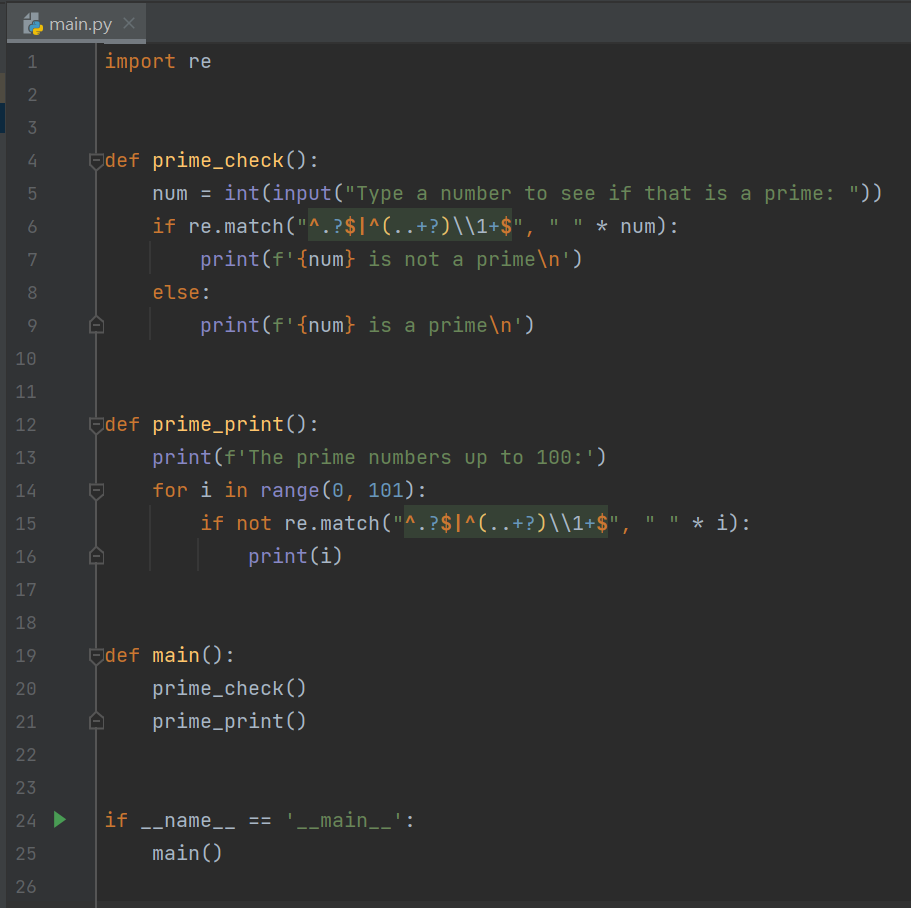Viewport: 911px width, 908px height.
Task: Run script via green arrow at line 24
Action: [x=59, y=820]
